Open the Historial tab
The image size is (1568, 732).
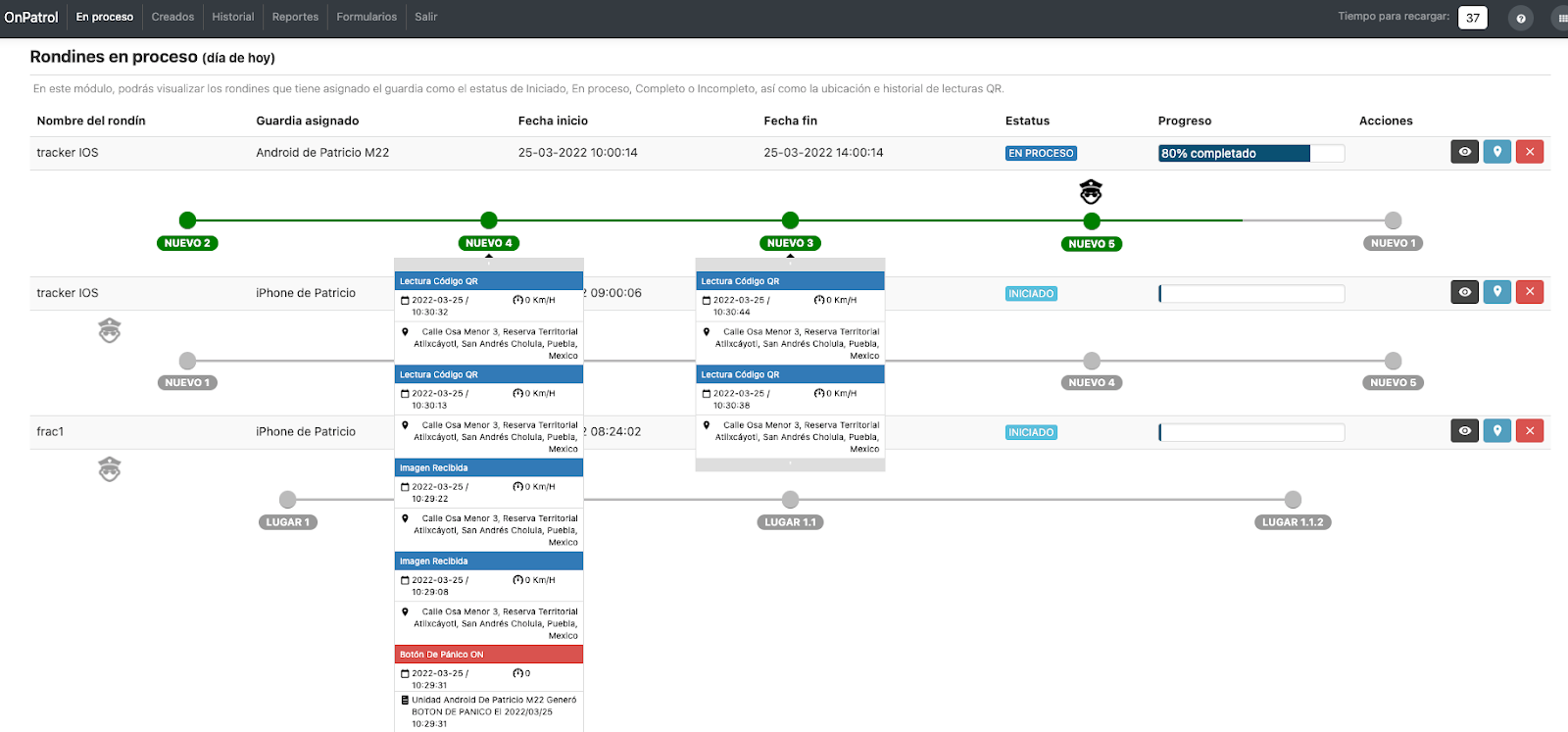pos(232,17)
